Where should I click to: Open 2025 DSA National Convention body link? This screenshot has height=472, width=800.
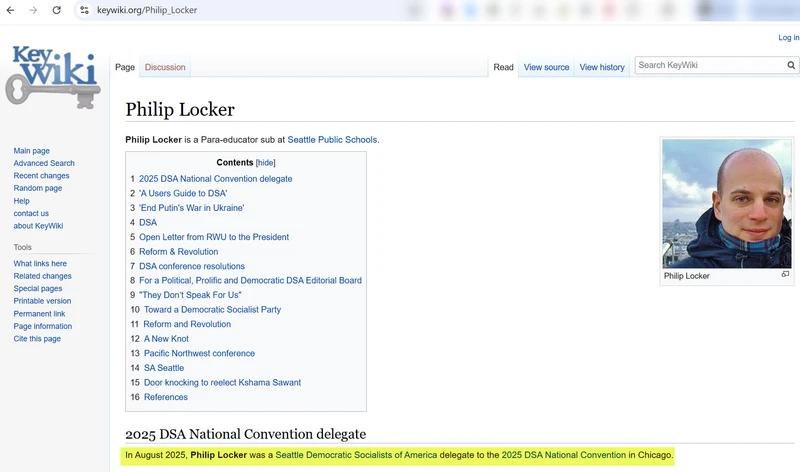pos(564,455)
